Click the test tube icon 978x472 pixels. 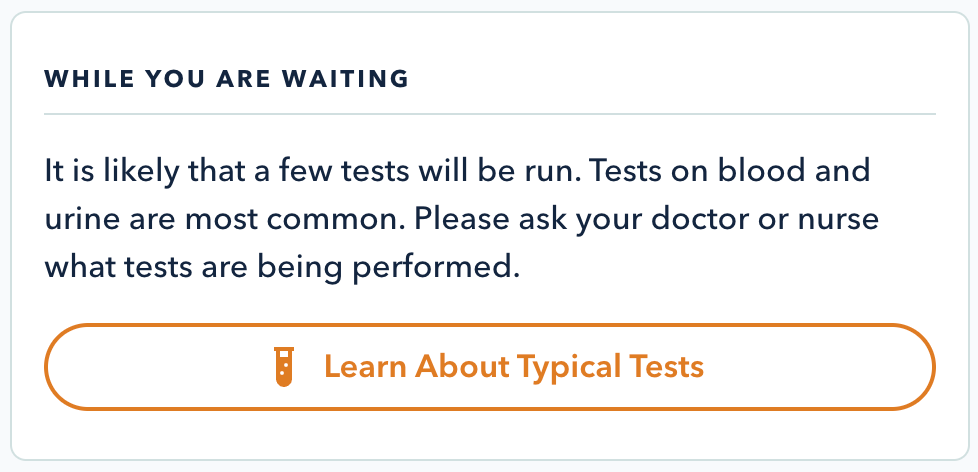[286, 366]
